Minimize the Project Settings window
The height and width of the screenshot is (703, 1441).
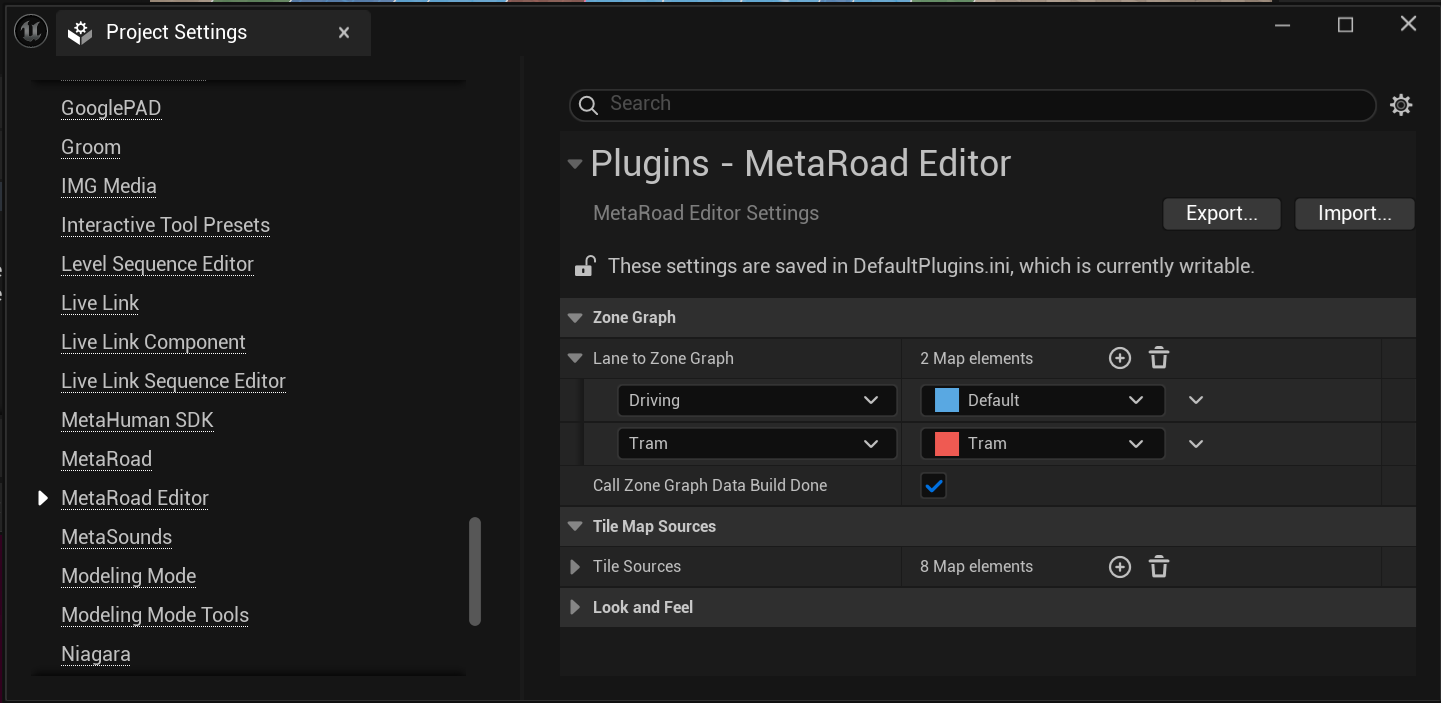[1283, 25]
